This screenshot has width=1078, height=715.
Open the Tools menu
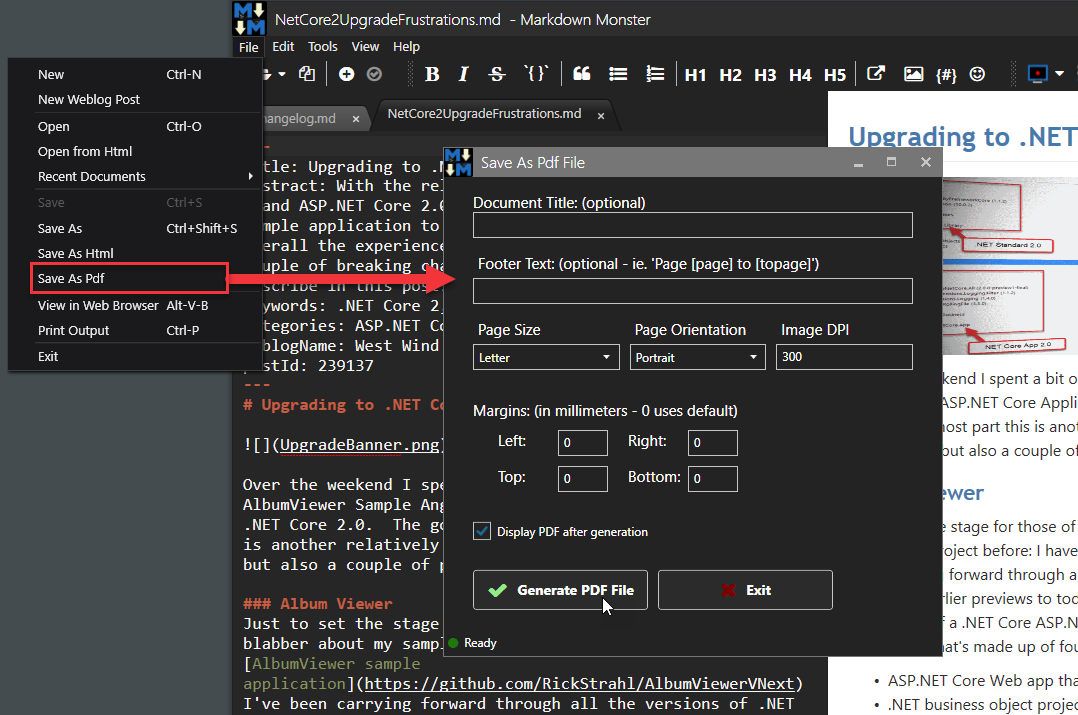tap(322, 47)
